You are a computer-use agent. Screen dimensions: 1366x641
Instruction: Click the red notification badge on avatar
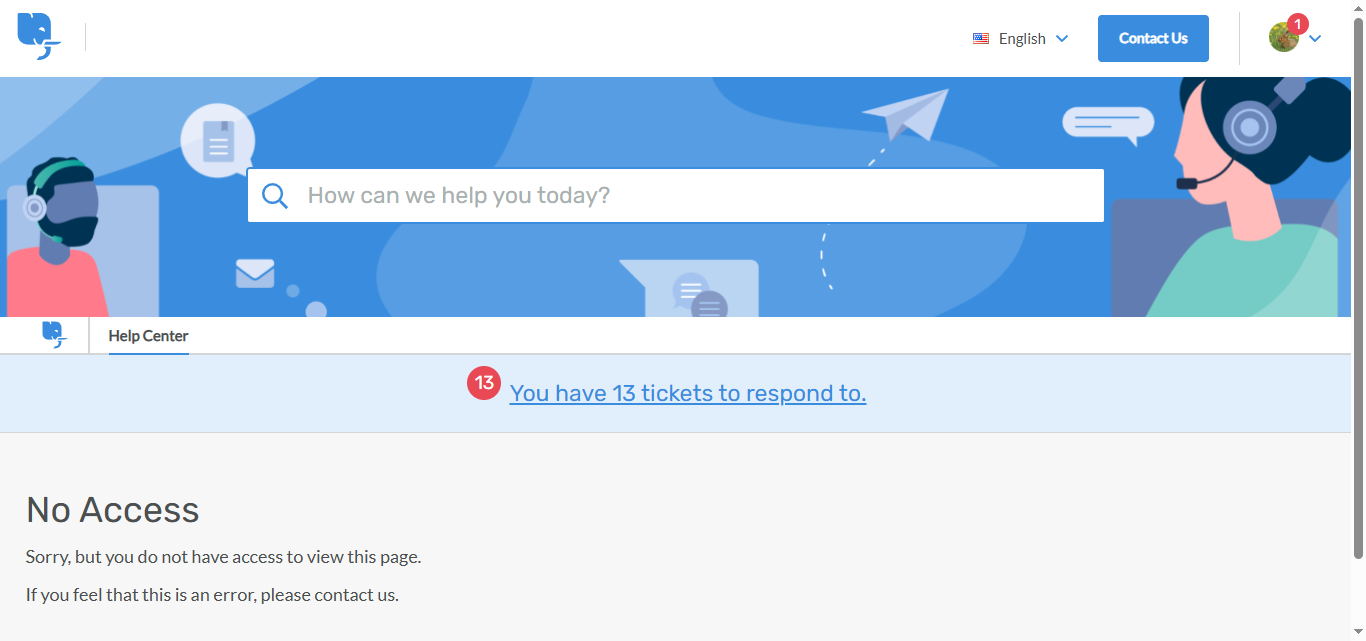coord(1298,24)
